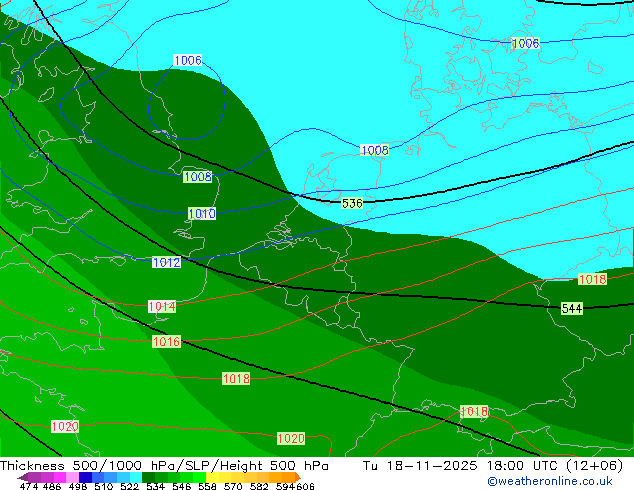This screenshot has width=634, height=490.
Task: Click the 1008 label on a cyan background
Action: point(374,150)
